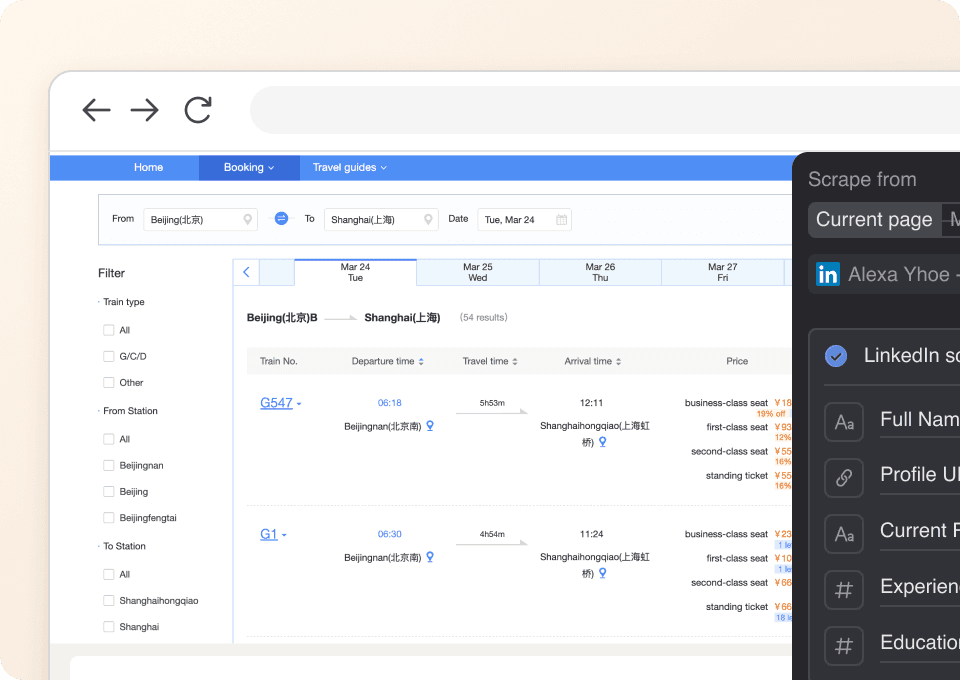The height and width of the screenshot is (680, 960).
Task: Open the Booking dropdown menu
Action: coord(248,168)
